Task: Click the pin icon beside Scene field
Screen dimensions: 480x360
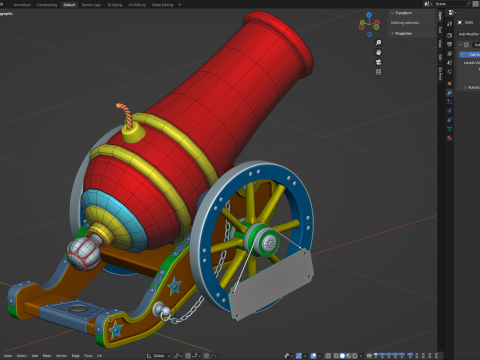Action: pos(469,4)
